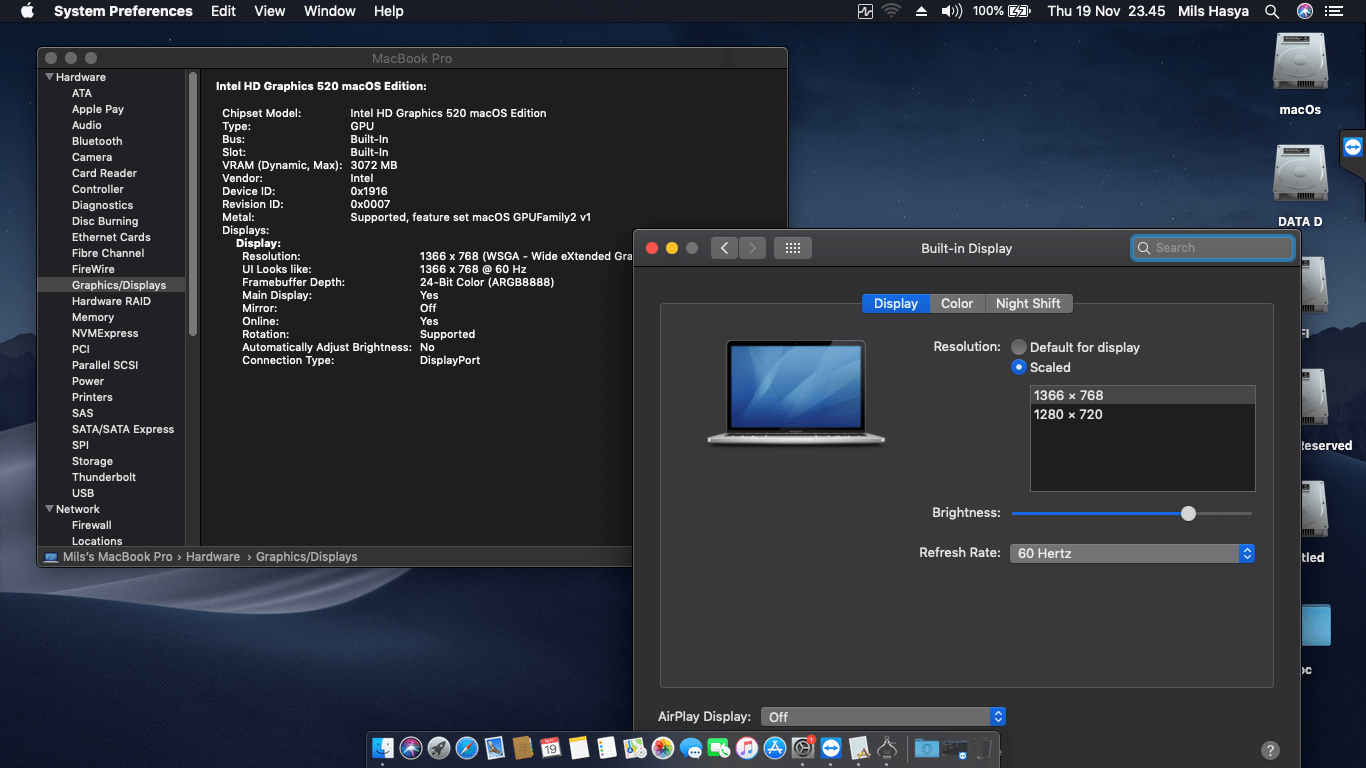Click the Show All grid icon in preferences toolbar

click(793, 247)
